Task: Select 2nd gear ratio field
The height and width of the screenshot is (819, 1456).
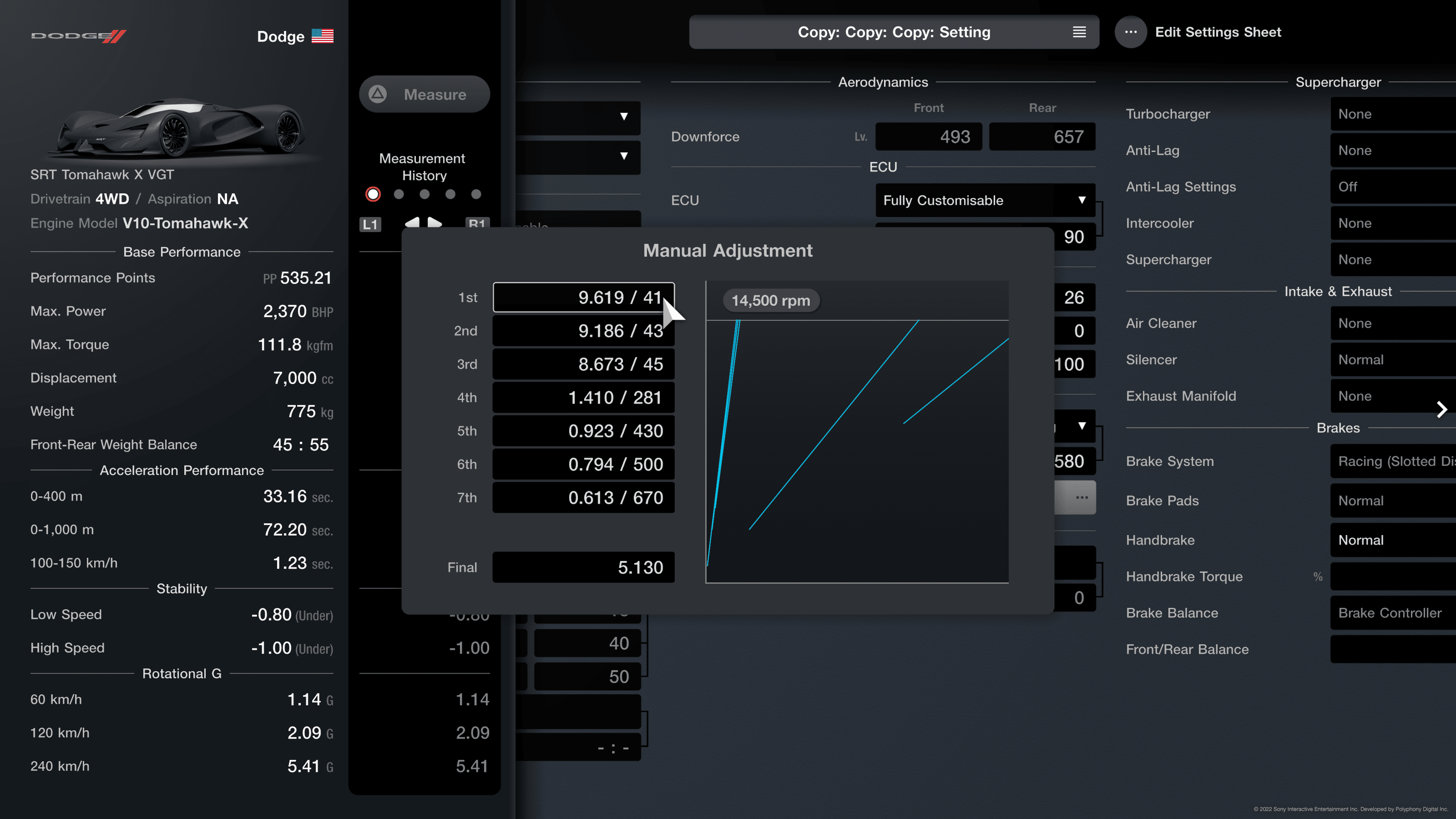Action: click(583, 331)
